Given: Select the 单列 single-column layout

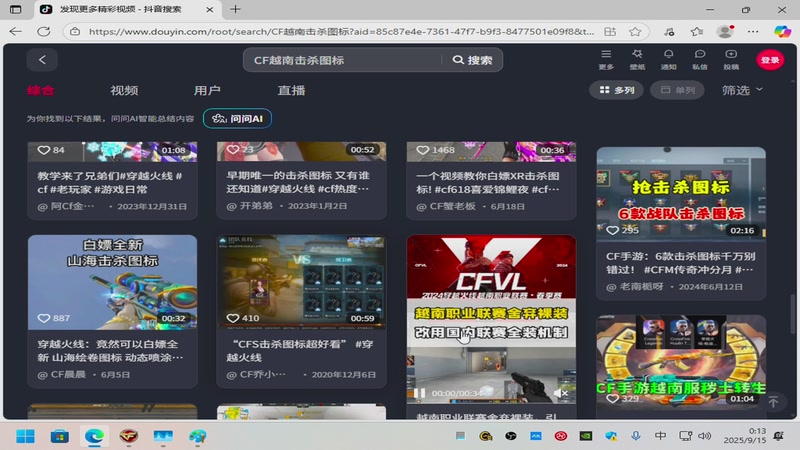Looking at the screenshot, I should (x=677, y=90).
